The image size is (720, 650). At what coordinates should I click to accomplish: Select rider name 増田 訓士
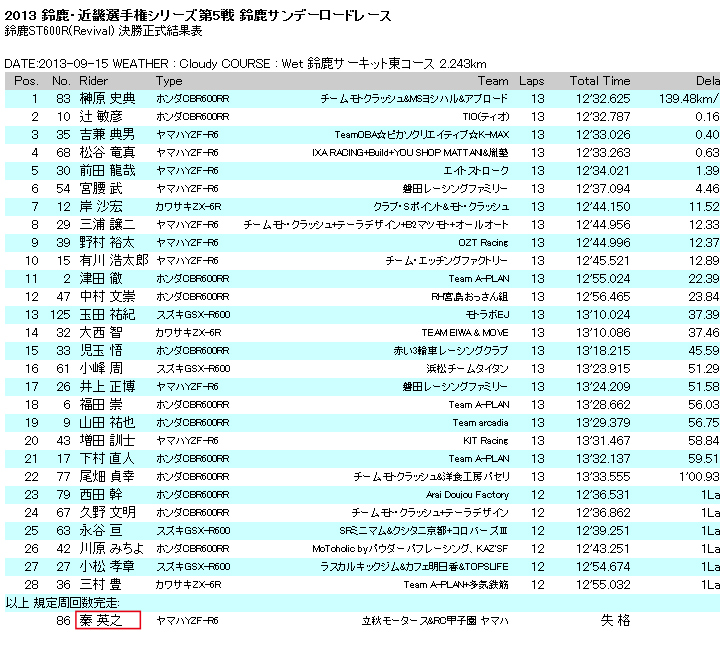pyautogui.click(x=107, y=440)
